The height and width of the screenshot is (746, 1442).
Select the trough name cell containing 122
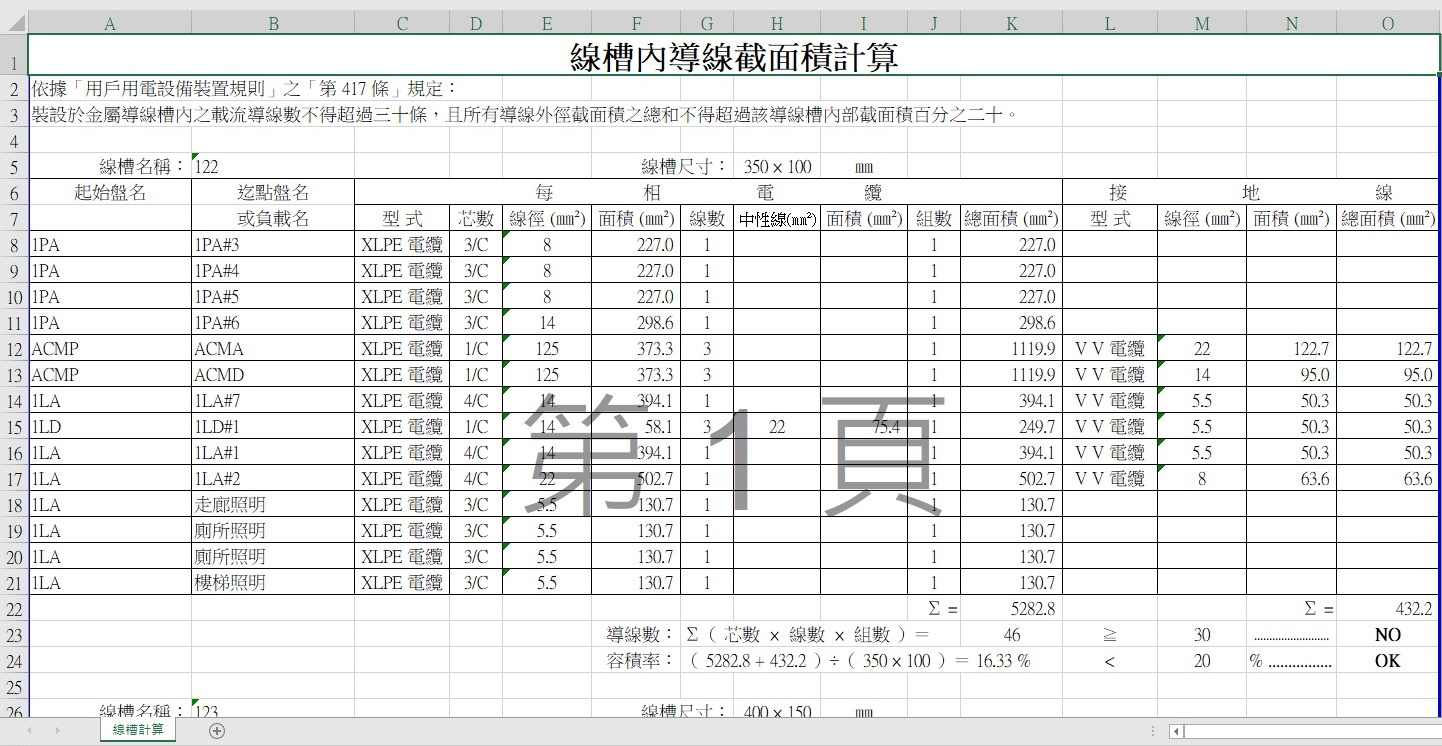click(272, 167)
